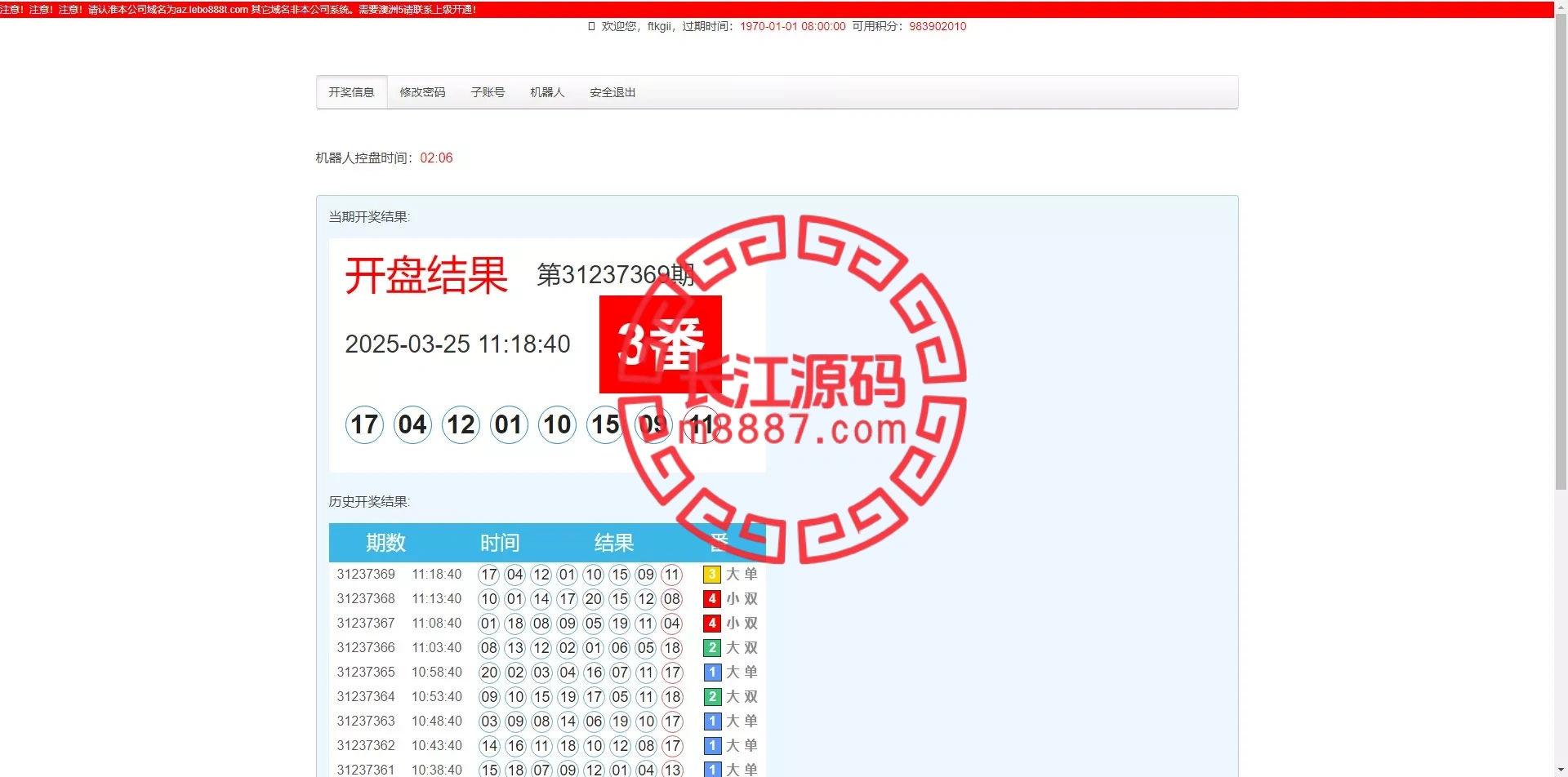Viewport: 1568px width, 777px height.
Task: Click the time 11:13:40 in history
Action: (x=437, y=599)
